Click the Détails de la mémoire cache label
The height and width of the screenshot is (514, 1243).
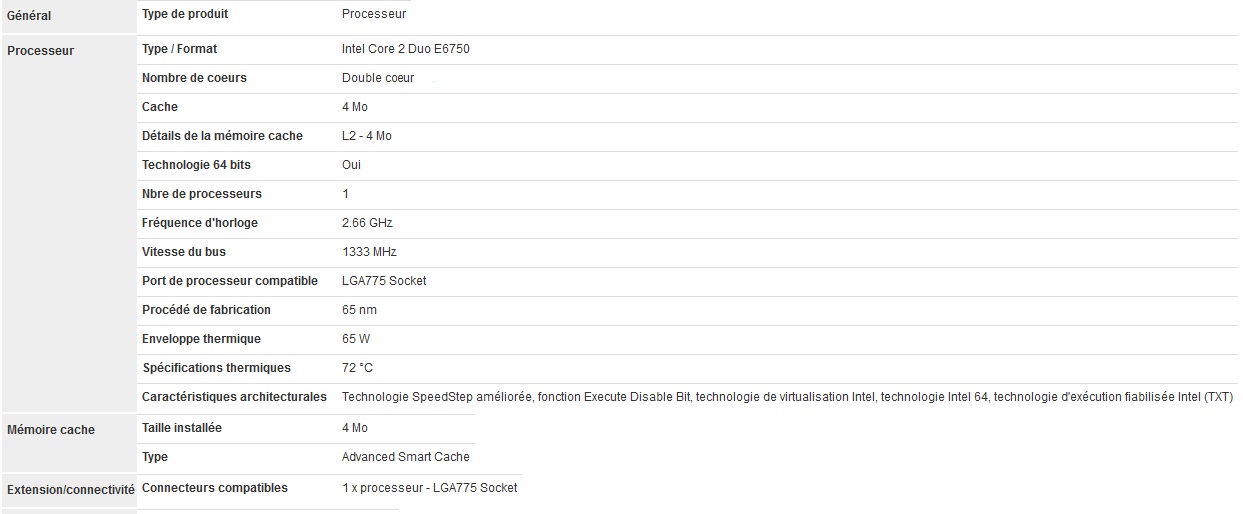(x=222, y=136)
